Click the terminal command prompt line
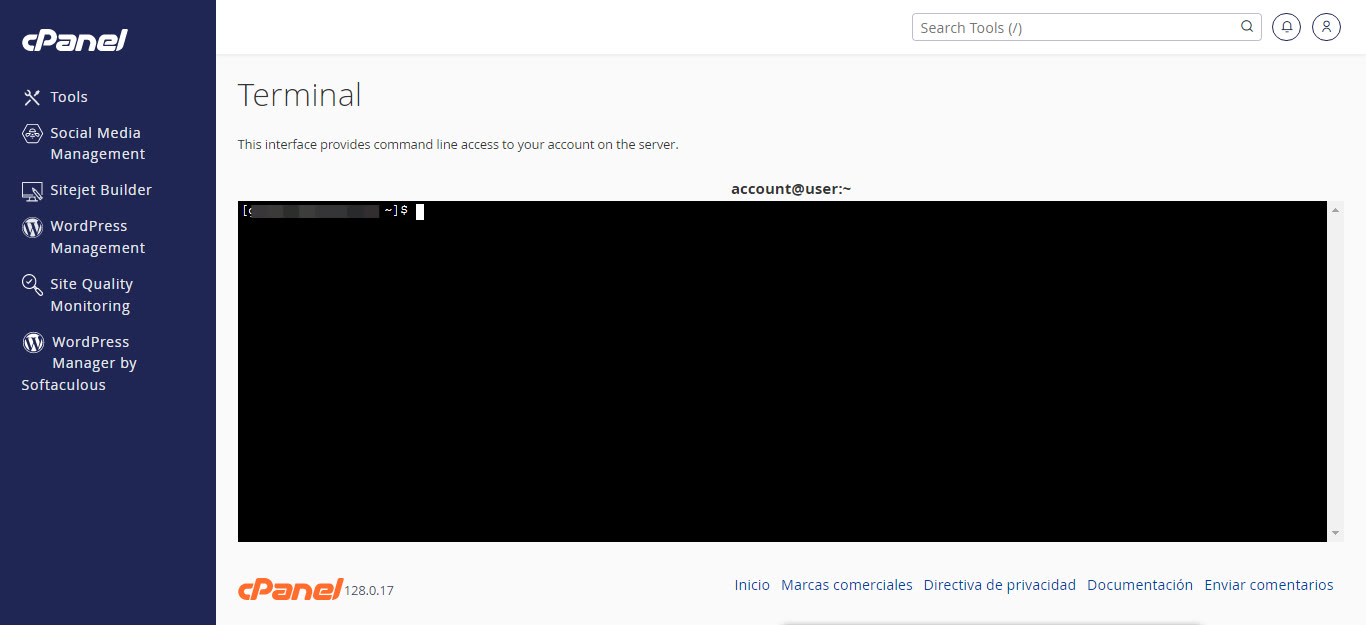Screen dimensions: 1366x625 (x=333, y=211)
